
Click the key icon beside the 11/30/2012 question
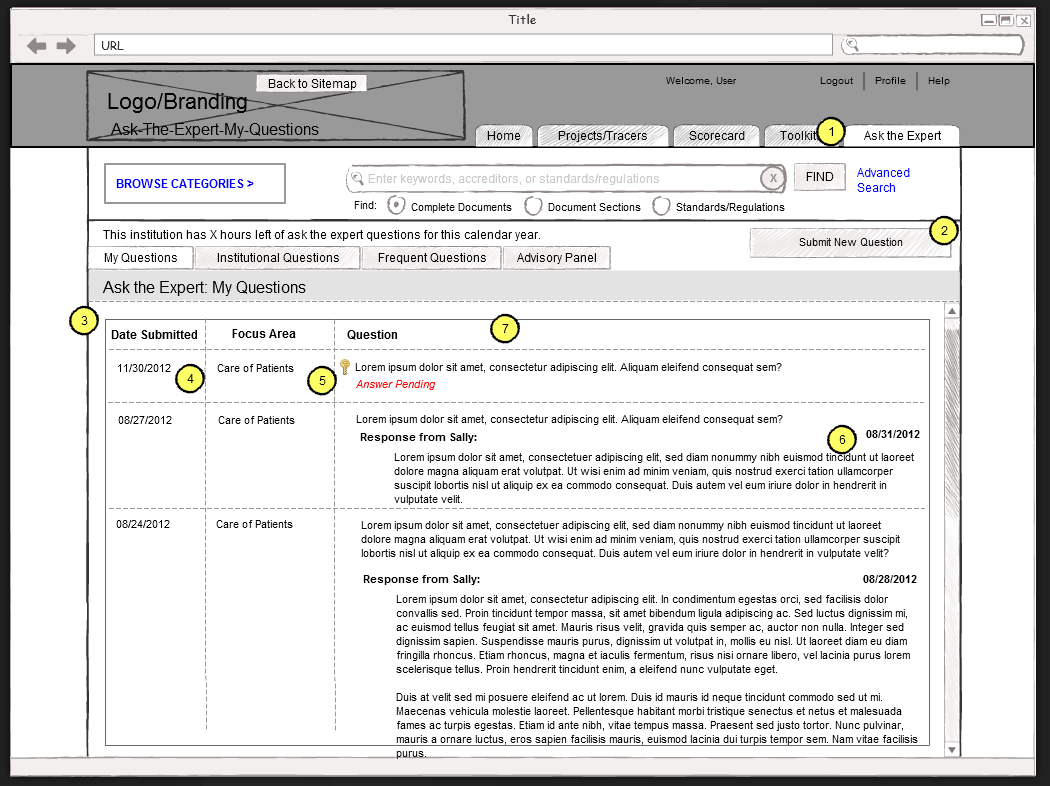tap(345, 366)
